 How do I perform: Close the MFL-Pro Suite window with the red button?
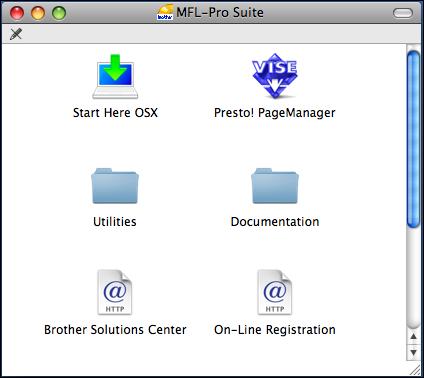pos(17,13)
